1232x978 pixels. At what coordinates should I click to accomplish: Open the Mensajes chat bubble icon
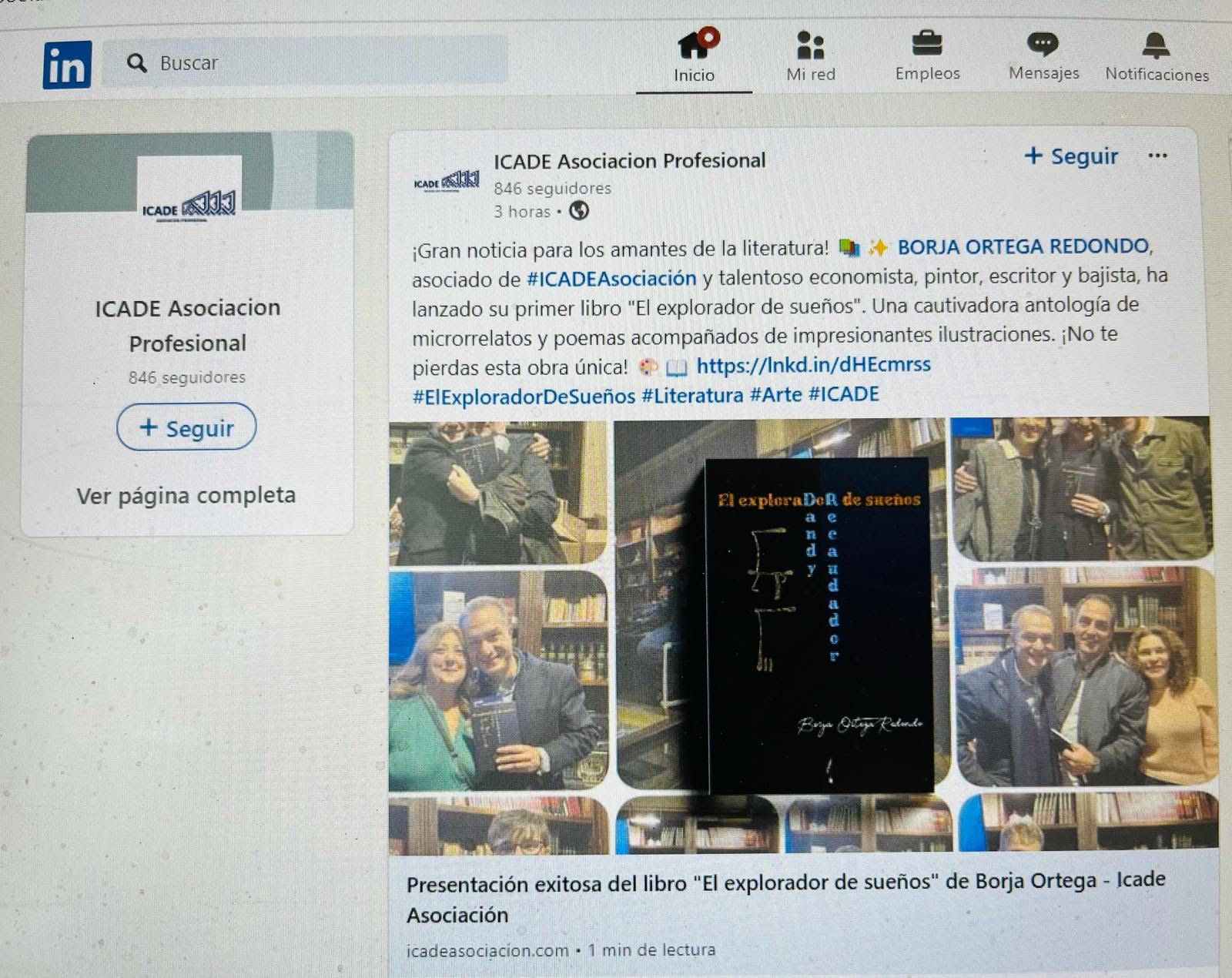(1043, 44)
